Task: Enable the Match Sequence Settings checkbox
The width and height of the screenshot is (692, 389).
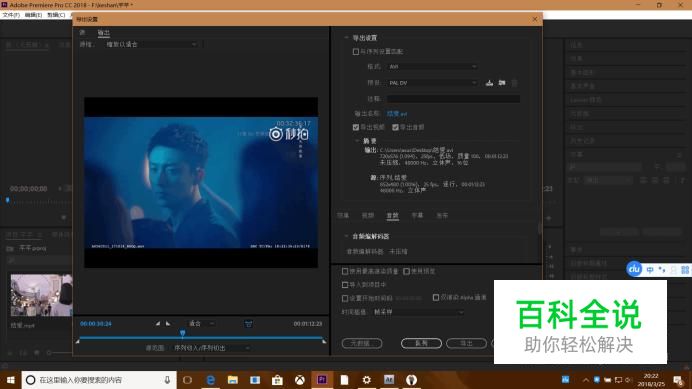Action: click(x=356, y=52)
